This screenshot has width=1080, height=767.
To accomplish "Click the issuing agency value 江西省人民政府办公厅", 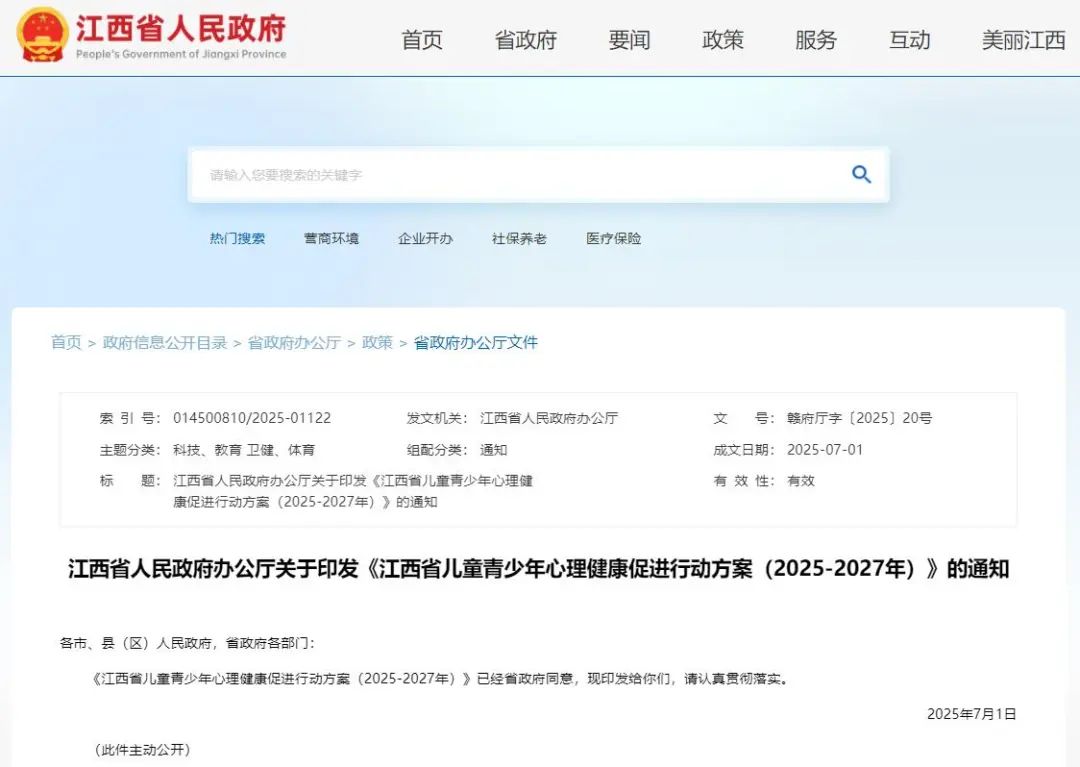I will pyautogui.click(x=549, y=418).
